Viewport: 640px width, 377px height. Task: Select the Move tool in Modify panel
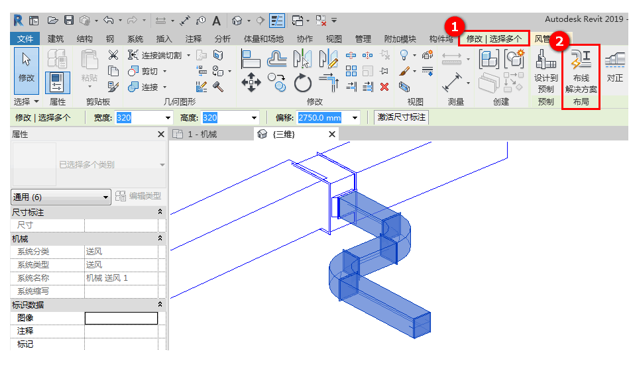click(x=251, y=82)
